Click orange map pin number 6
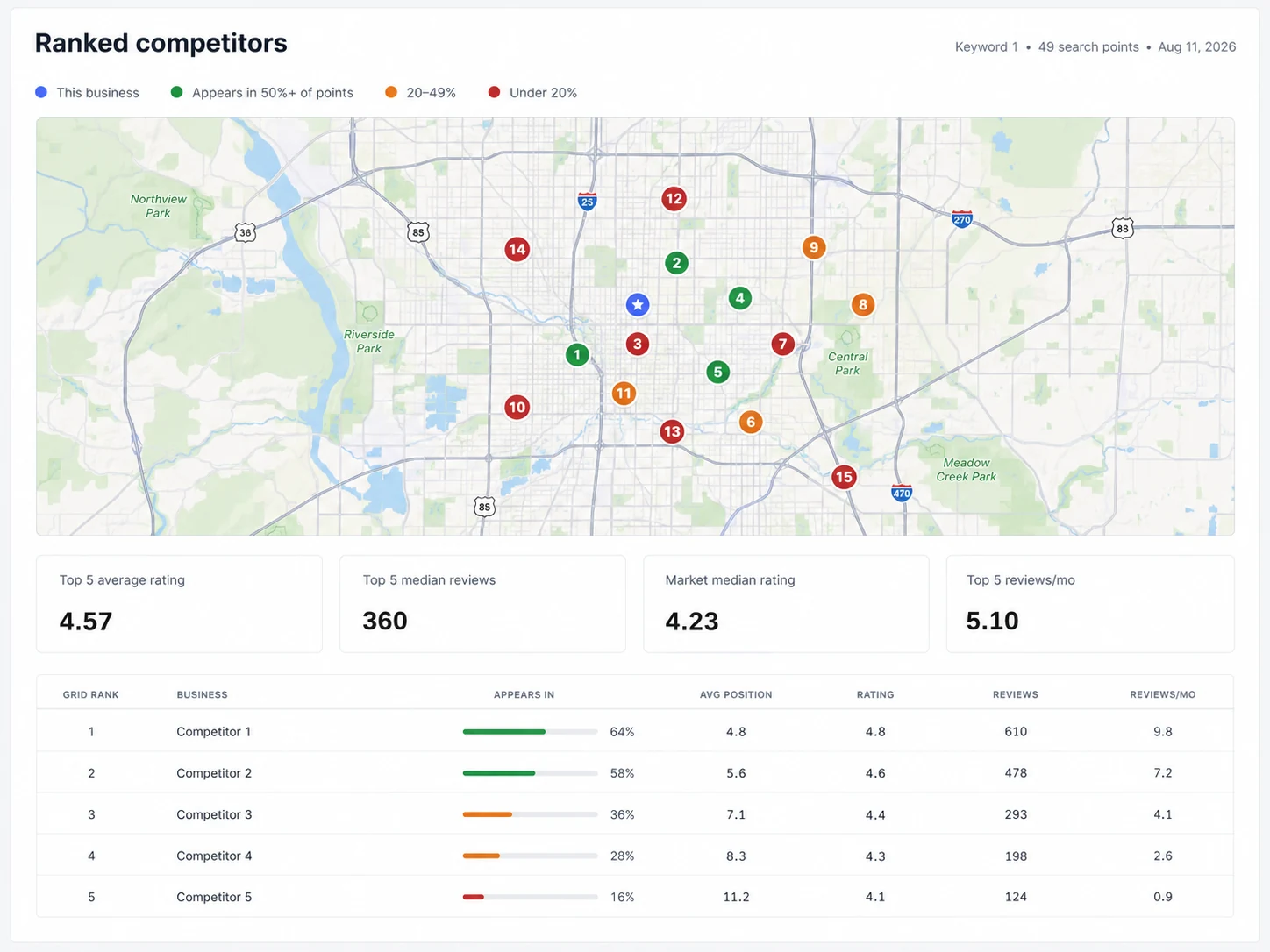The image size is (1270, 952). [750, 422]
